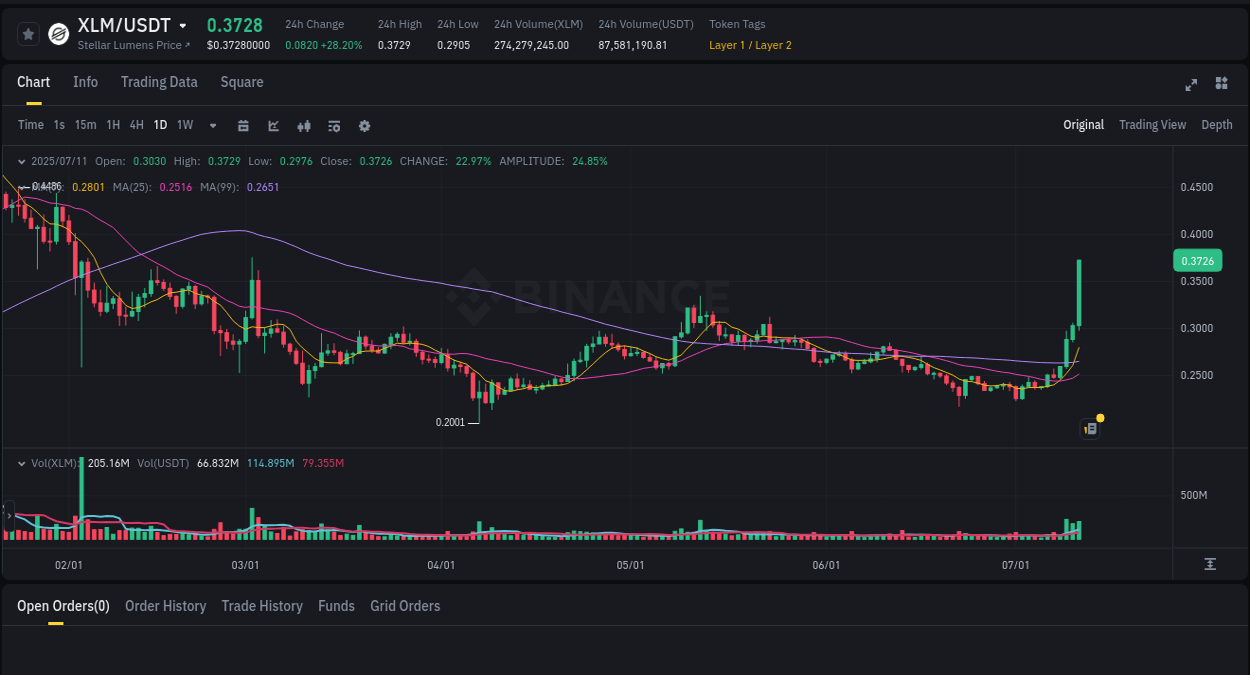Viewport: 1250px width, 675px height.
Task: Open the chart settings gear icon
Action: 363,125
